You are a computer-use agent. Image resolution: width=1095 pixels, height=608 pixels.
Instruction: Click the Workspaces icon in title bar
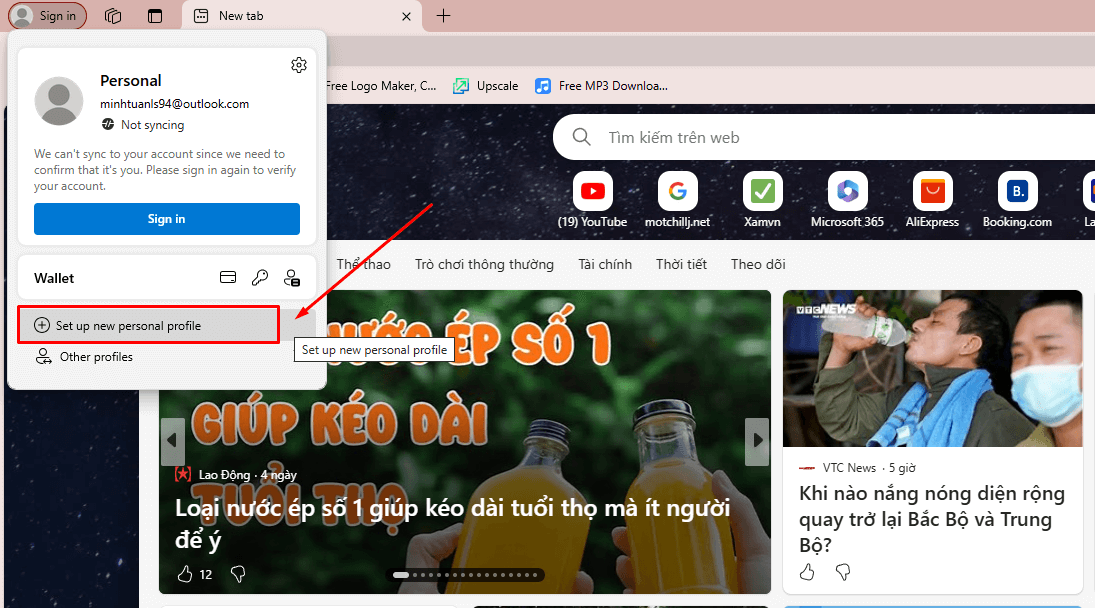tap(113, 15)
